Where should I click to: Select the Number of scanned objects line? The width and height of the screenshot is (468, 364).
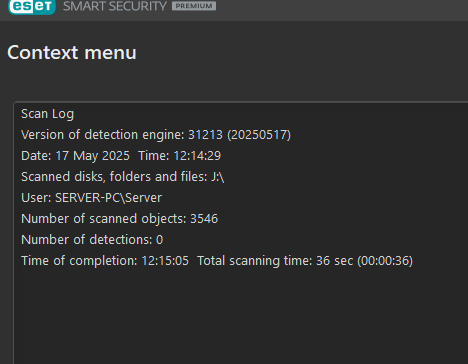click(119, 219)
